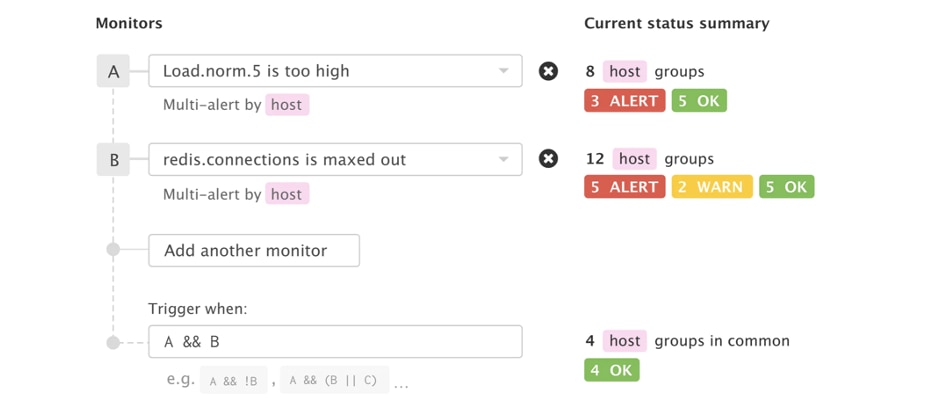The image size is (936, 412).
Task: Focus the Trigger when expression field
Action: click(335, 342)
